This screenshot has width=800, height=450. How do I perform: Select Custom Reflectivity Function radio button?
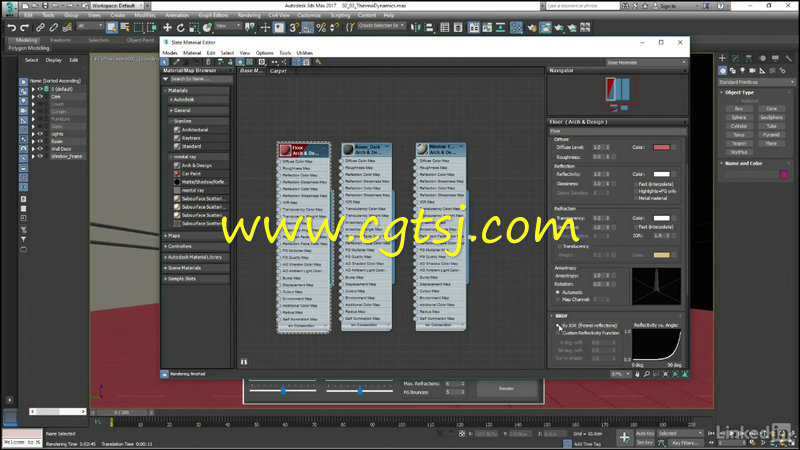(558, 333)
